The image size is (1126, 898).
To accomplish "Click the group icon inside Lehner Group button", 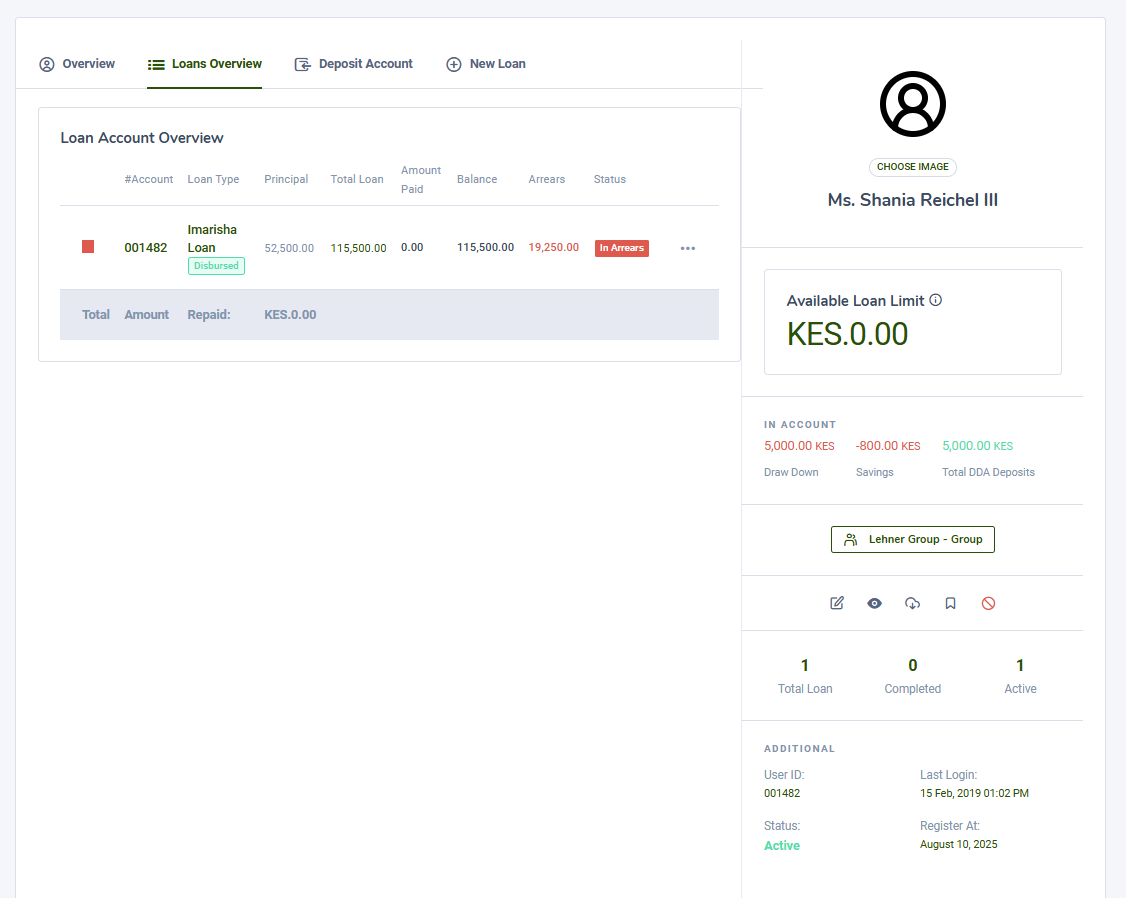I will pos(850,539).
